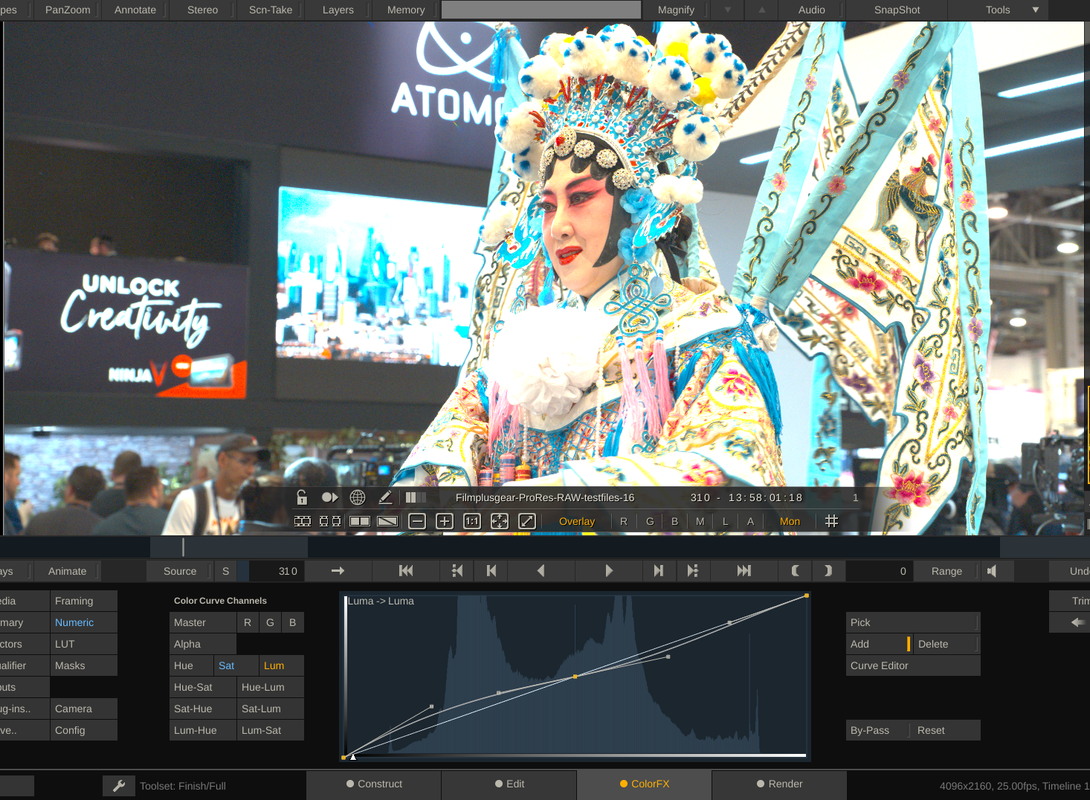This screenshot has width=1090, height=800.
Task: Click the white triangle marker below the curve
Action: pyautogui.click(x=353, y=757)
